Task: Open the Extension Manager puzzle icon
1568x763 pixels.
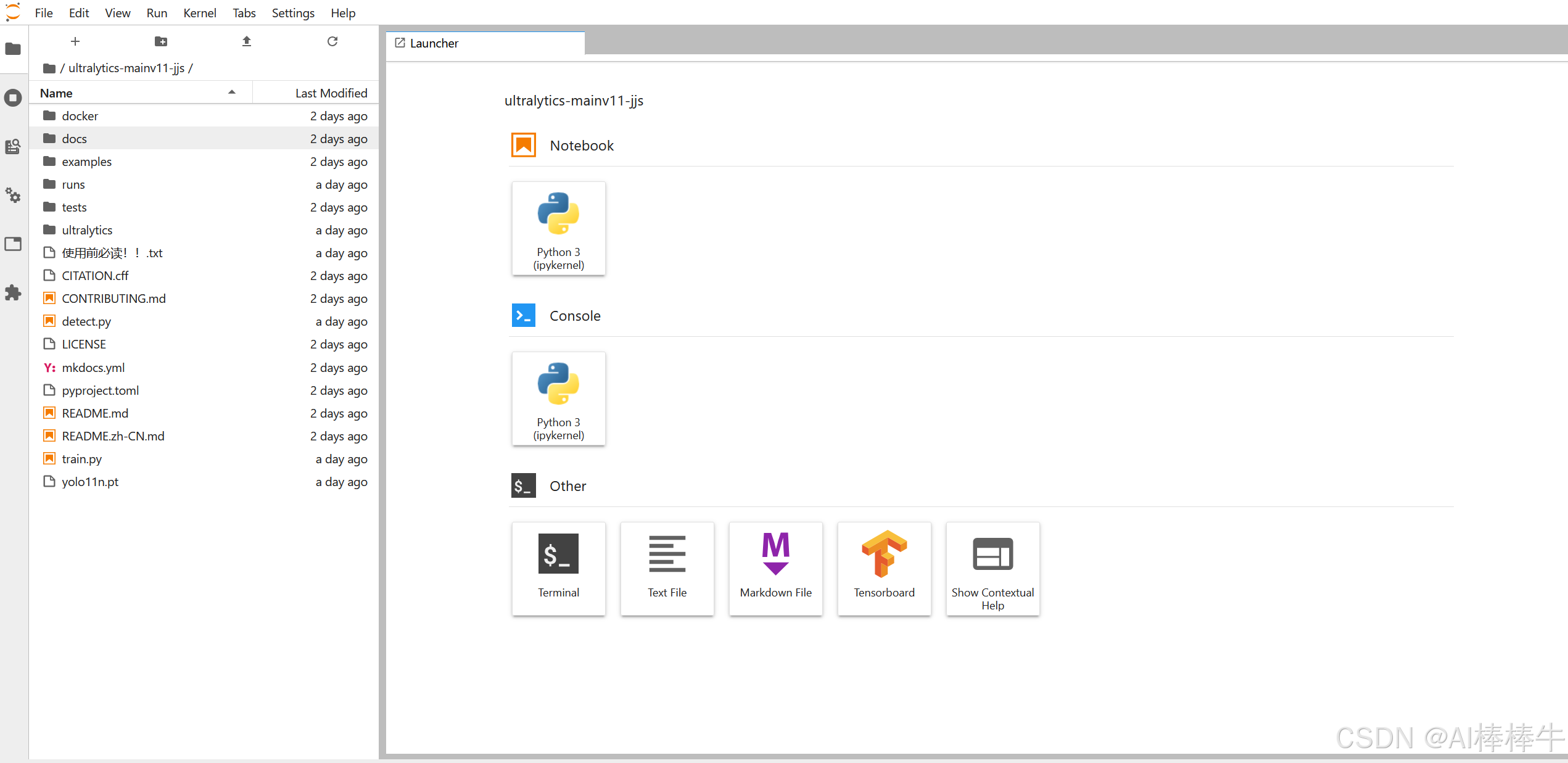Action: tap(13, 292)
